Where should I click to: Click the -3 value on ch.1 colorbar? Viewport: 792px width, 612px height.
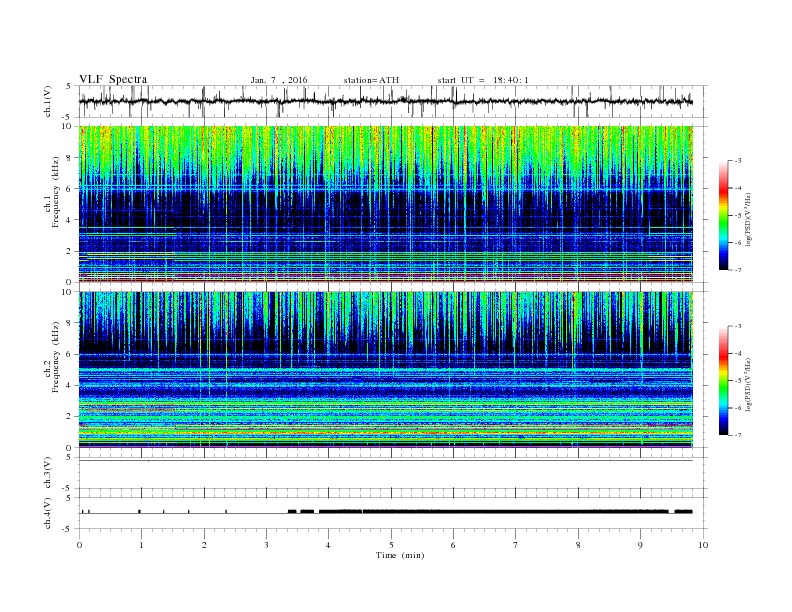pyautogui.click(x=737, y=161)
